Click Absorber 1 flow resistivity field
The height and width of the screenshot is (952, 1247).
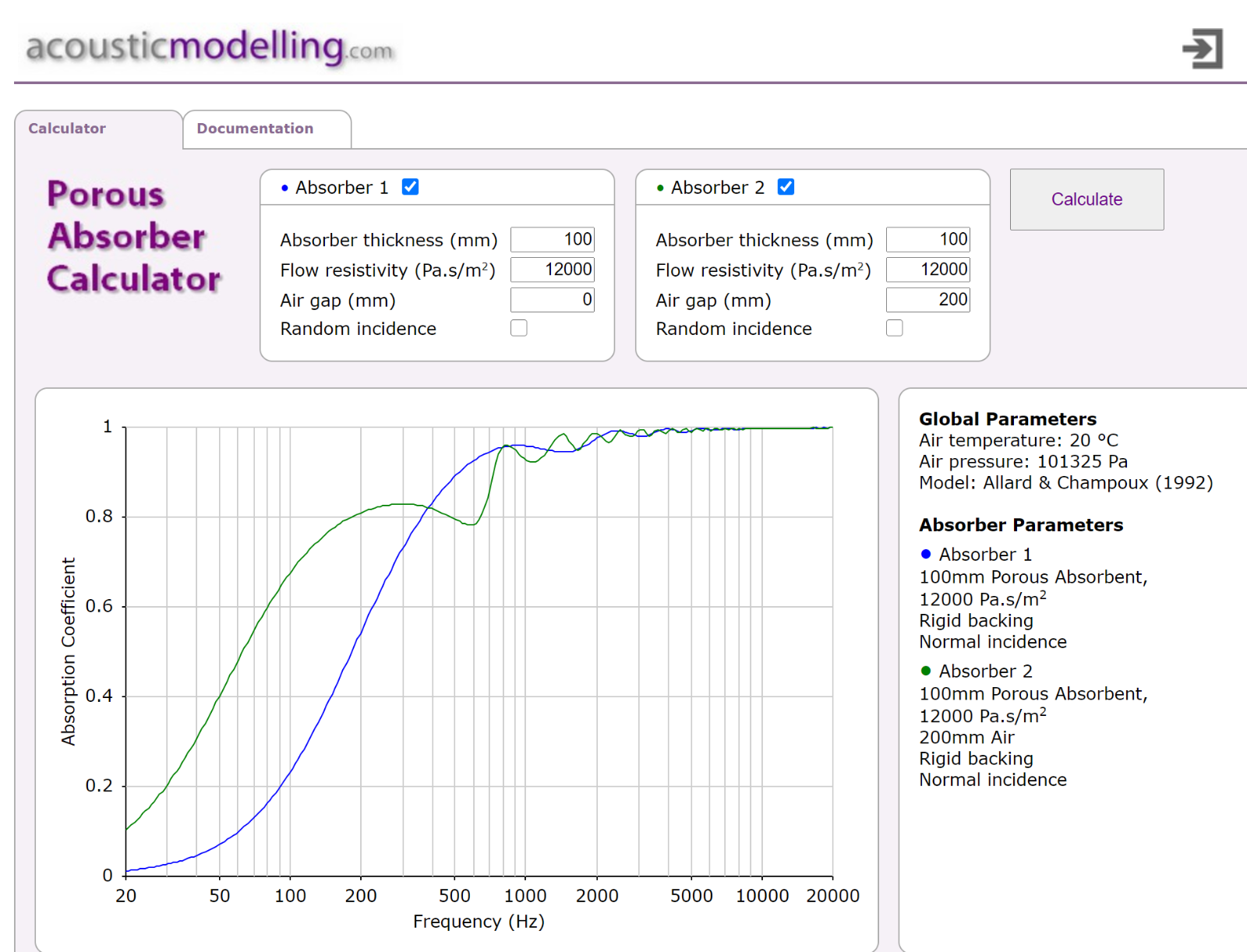pos(553,270)
